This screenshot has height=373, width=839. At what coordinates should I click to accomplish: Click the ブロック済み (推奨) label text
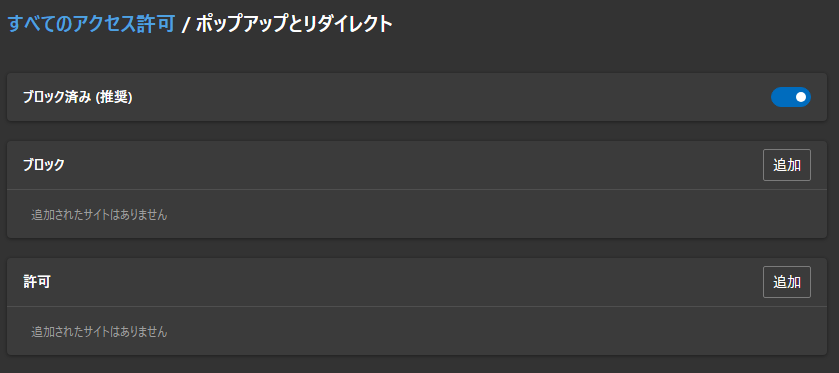click(x=78, y=97)
